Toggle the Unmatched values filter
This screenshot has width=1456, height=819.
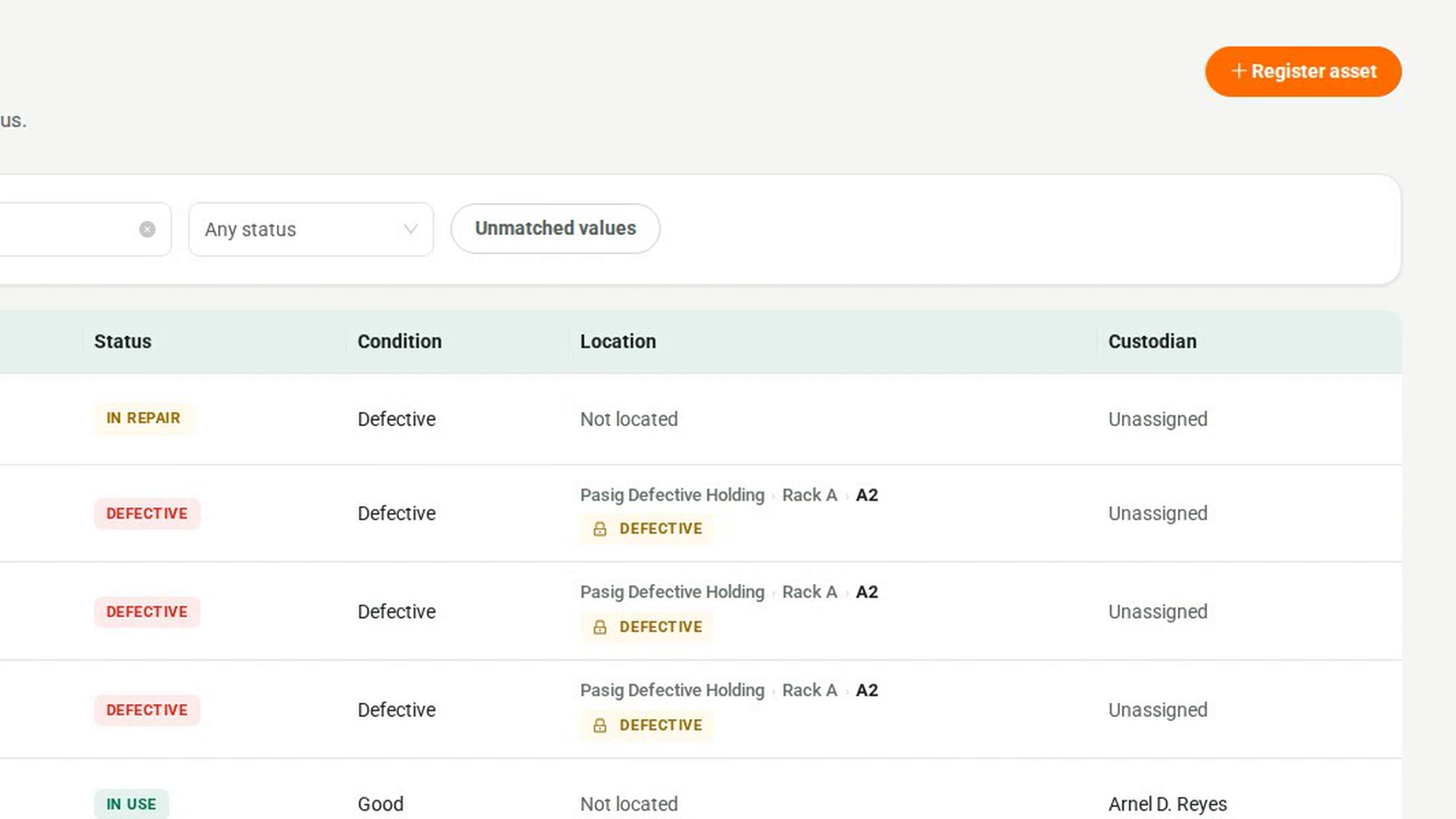(x=555, y=228)
